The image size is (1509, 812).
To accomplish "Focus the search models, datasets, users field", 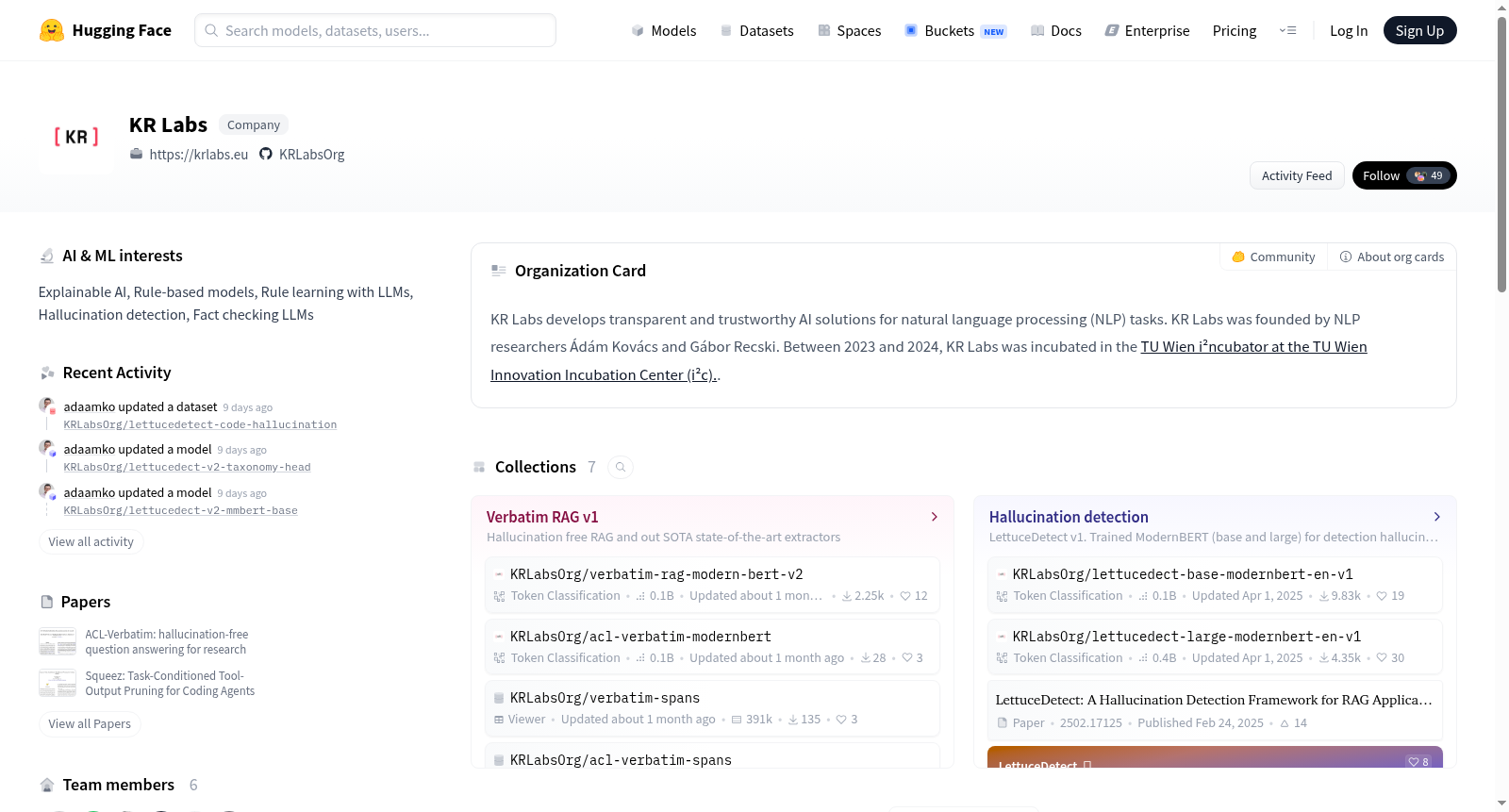I will point(375,30).
